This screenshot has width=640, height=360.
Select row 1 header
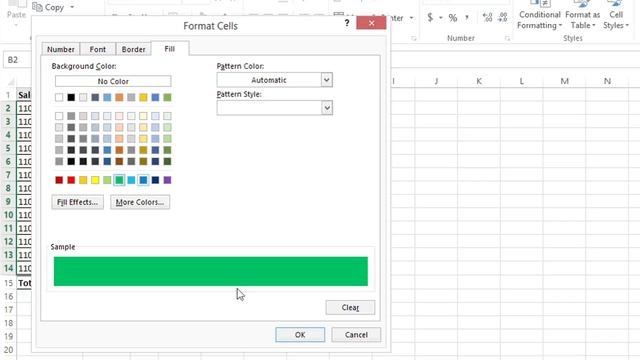[x=8, y=95]
